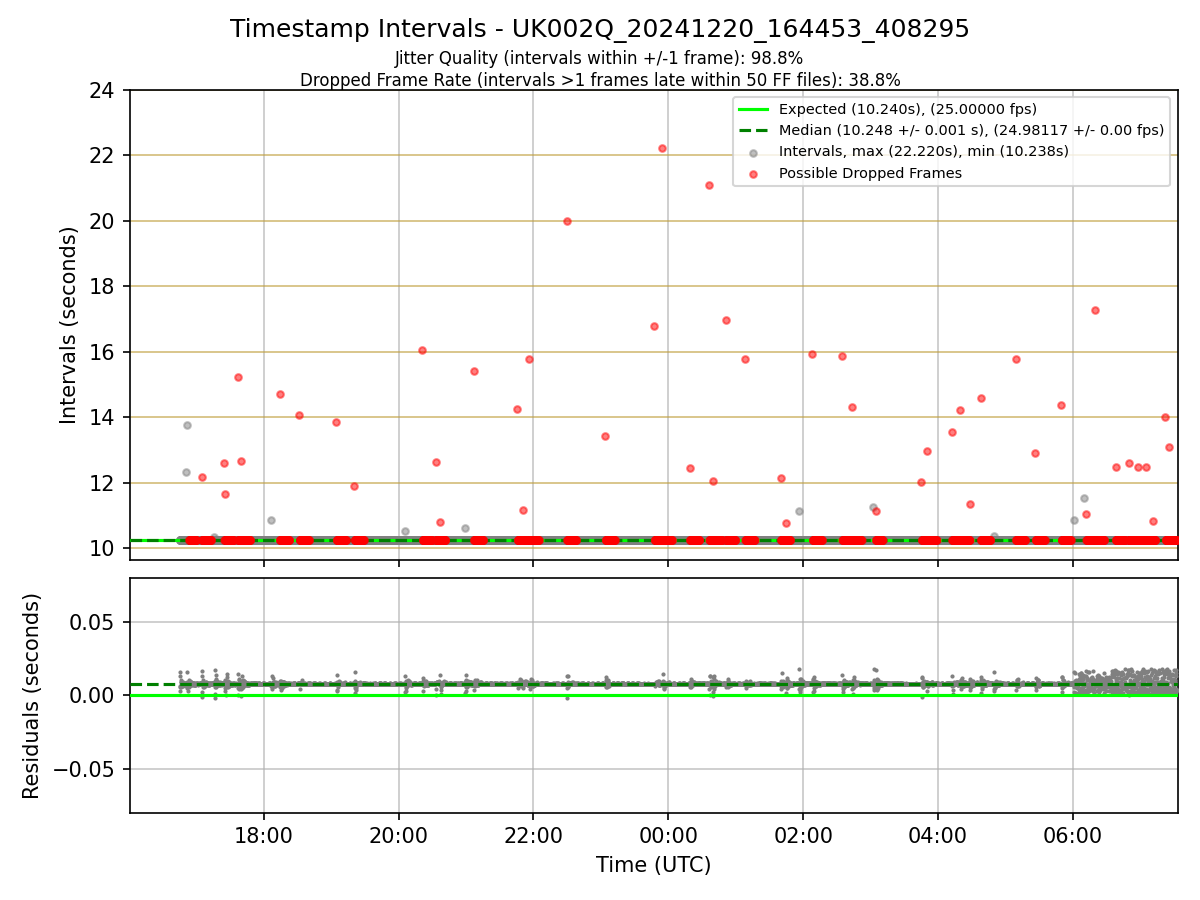Click the "Intervals (seconds)" y-axis label

68,324
